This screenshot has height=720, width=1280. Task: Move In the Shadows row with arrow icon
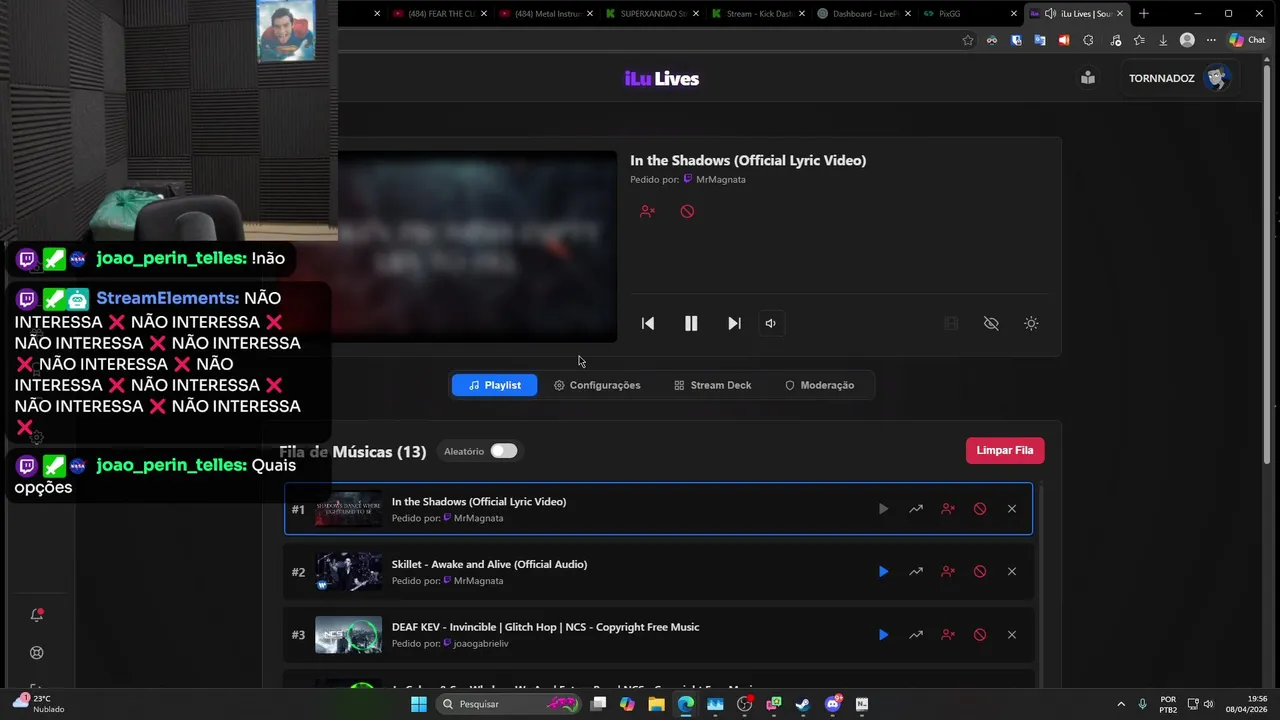(915, 509)
